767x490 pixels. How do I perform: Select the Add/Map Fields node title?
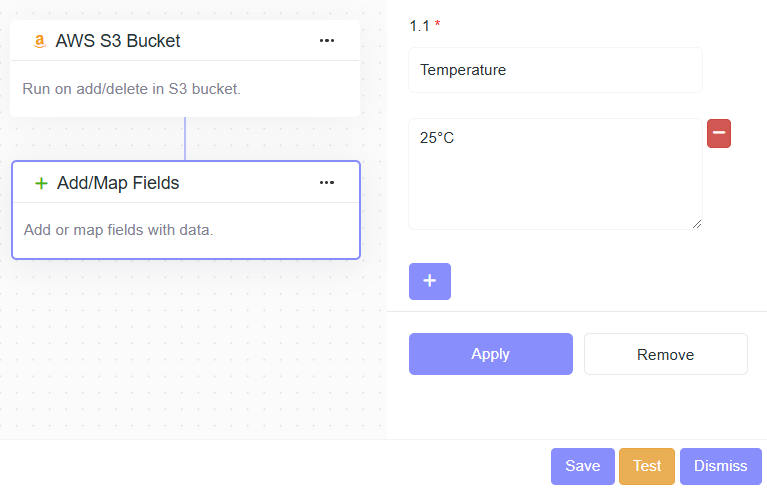(x=118, y=183)
